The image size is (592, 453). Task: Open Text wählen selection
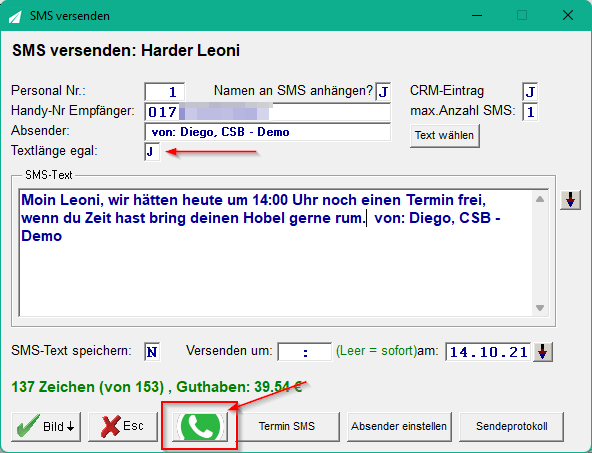[x=445, y=136]
